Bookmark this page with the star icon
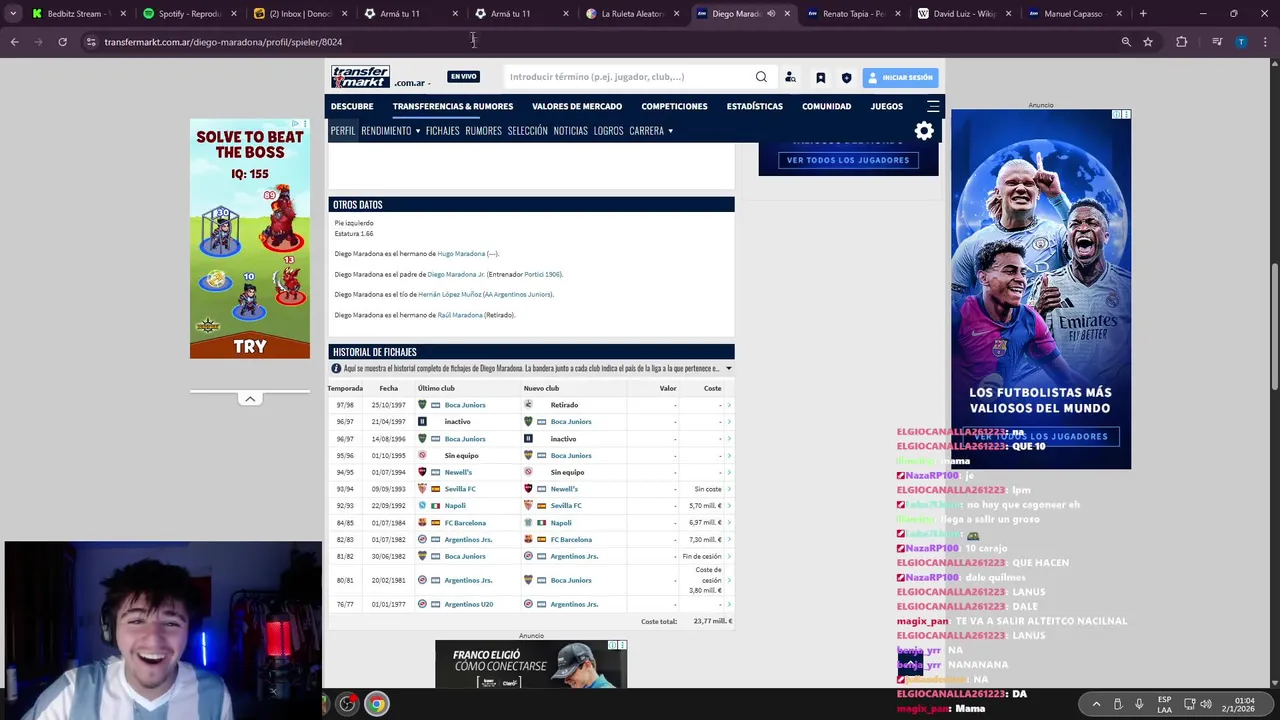The width and height of the screenshot is (1280, 720). [x=1148, y=42]
